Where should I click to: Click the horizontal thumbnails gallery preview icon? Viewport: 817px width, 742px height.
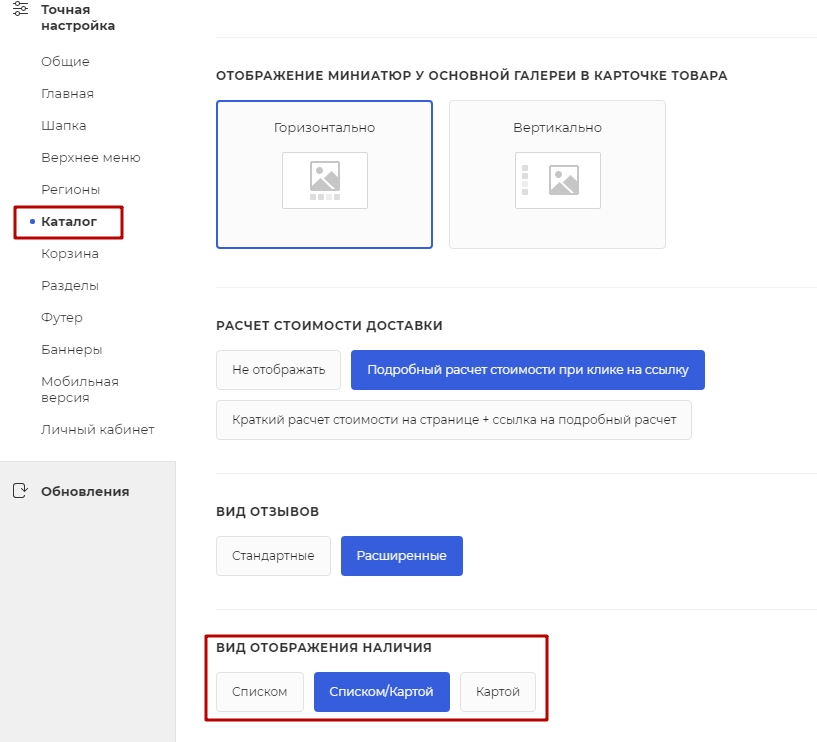325,180
